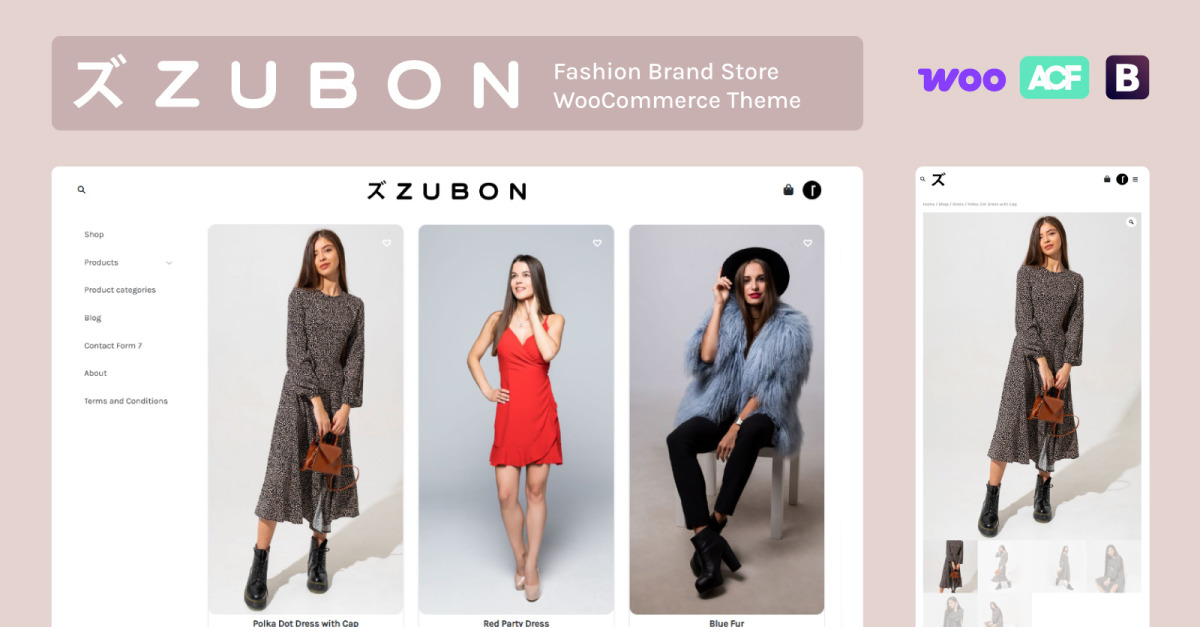
Task: Open the Terms and Conditions link
Action: tap(126, 401)
